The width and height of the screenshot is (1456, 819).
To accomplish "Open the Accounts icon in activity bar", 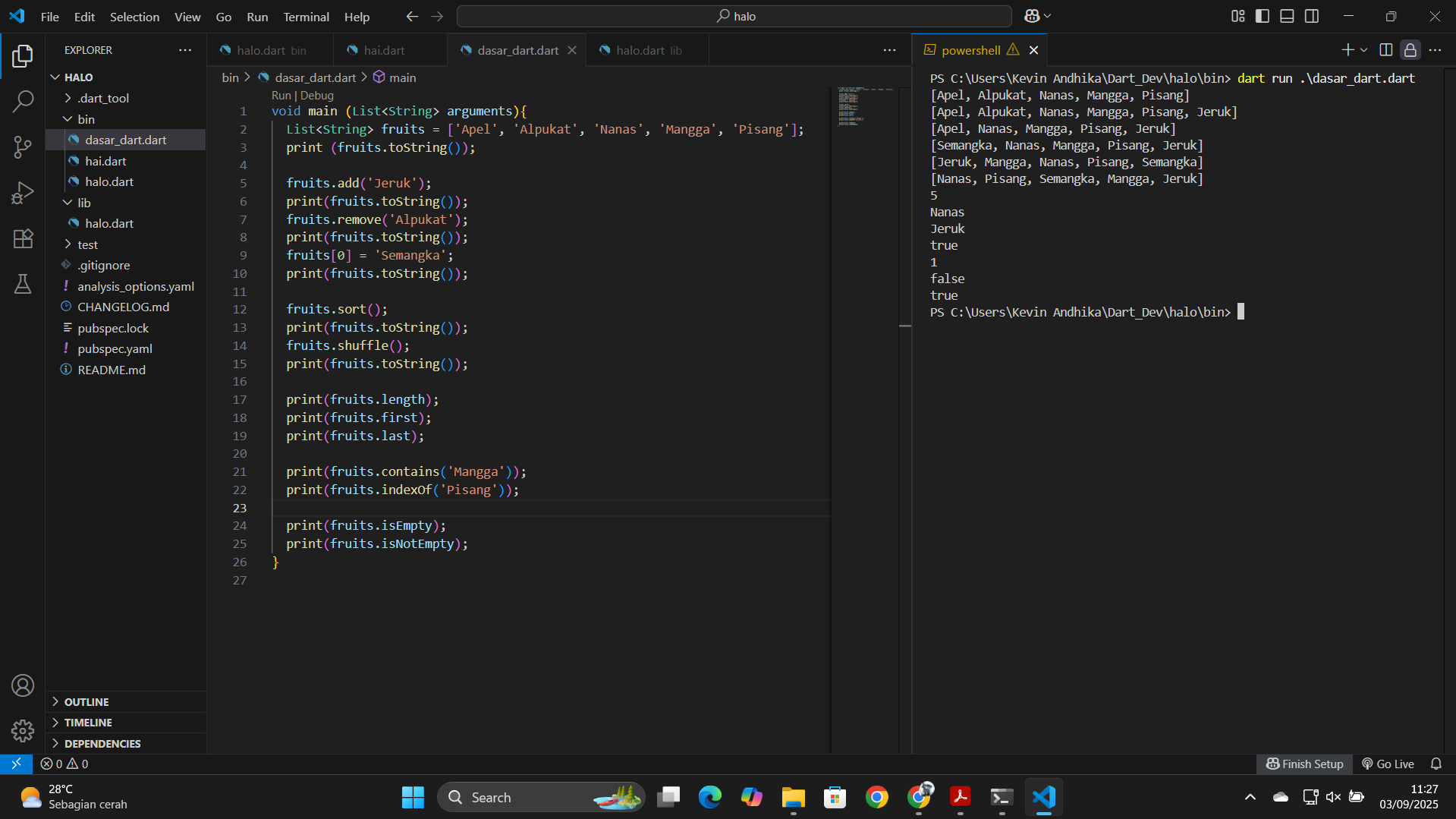I will 23,685.
